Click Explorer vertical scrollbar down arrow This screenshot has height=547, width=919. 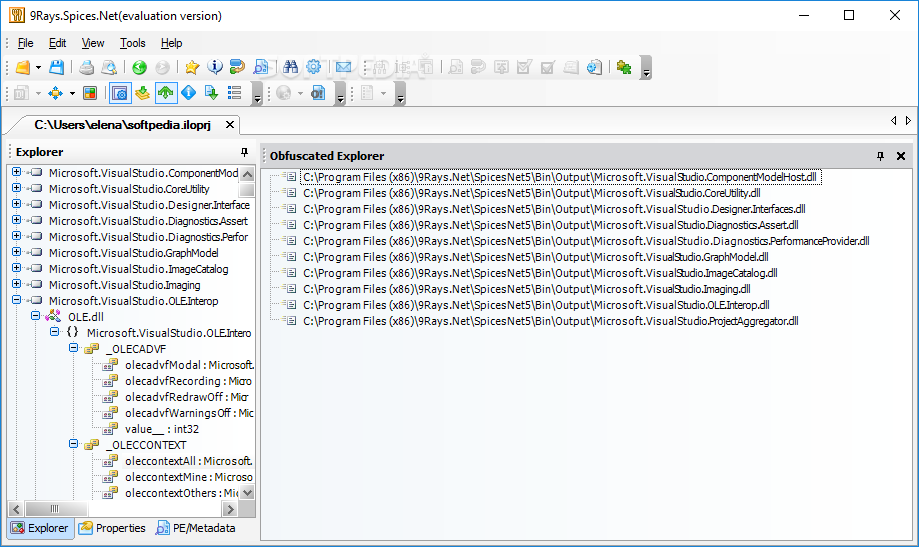[247, 493]
